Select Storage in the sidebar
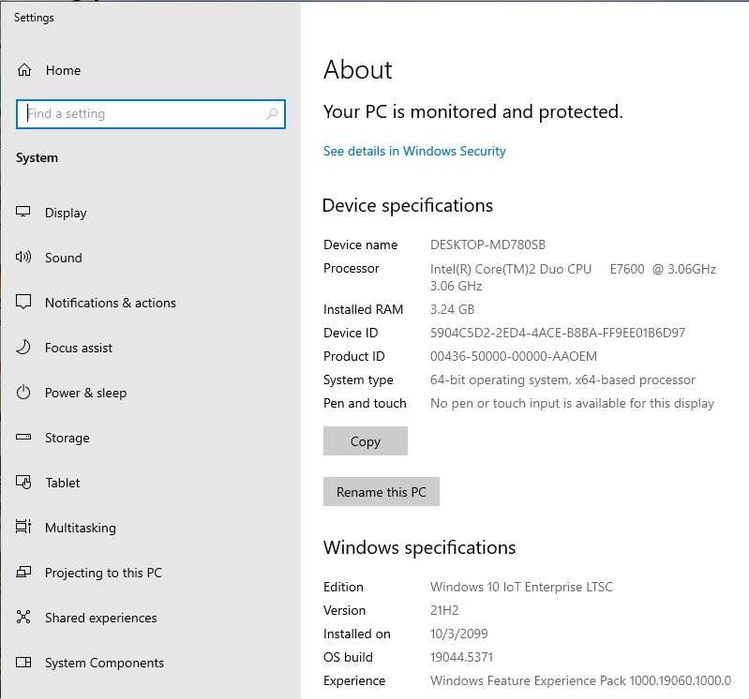The height and width of the screenshot is (699, 749). tap(67, 438)
